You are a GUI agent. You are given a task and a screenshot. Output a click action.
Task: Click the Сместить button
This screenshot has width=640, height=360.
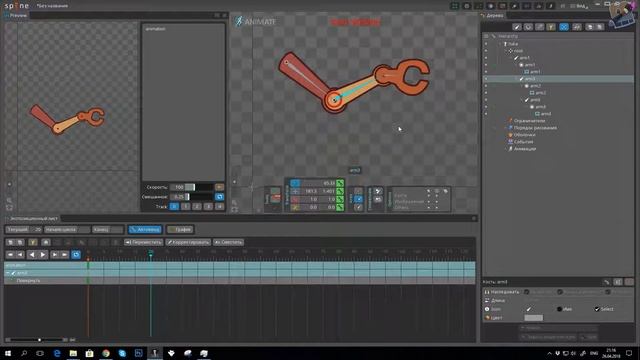229,242
